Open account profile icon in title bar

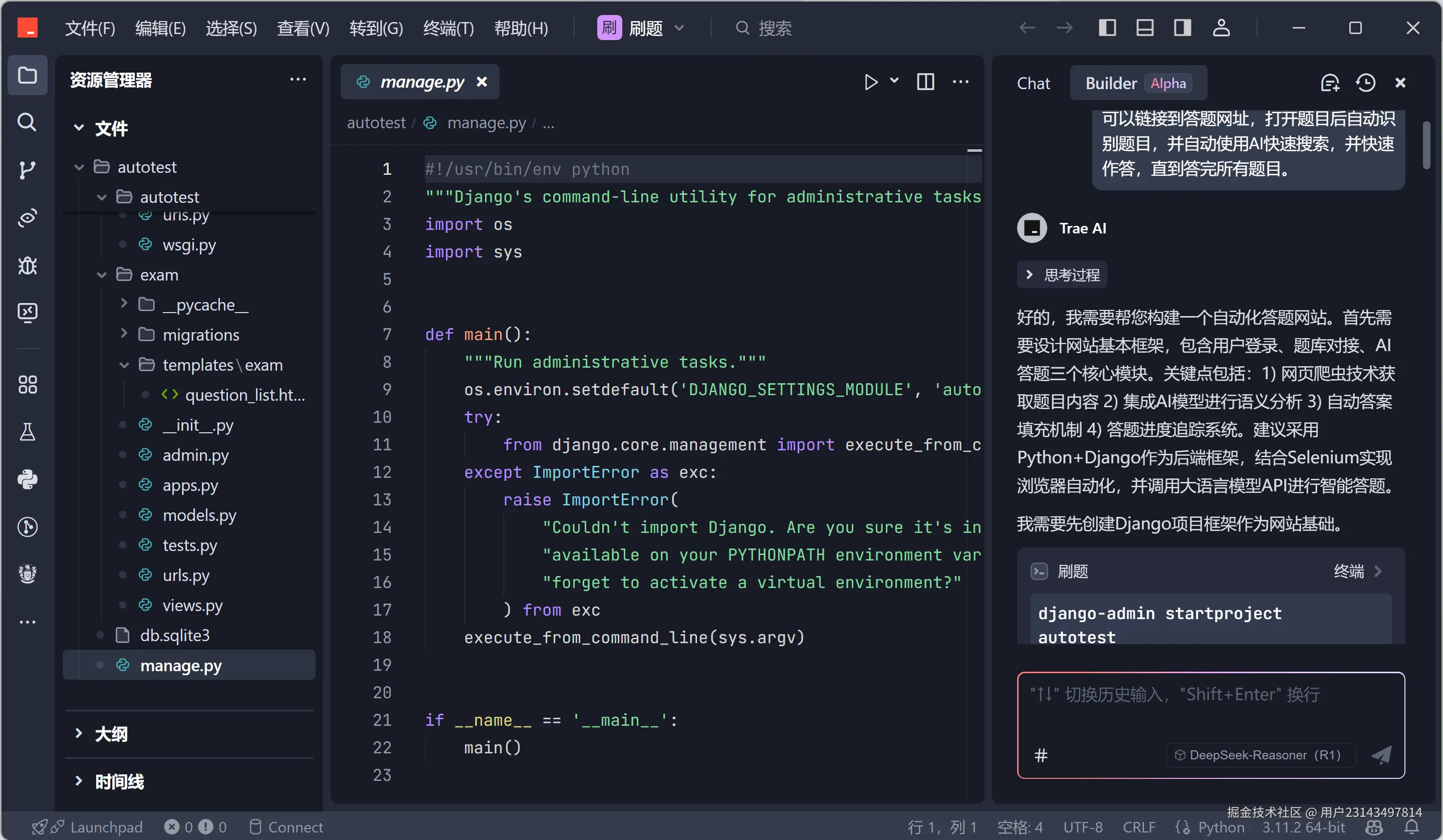[x=1221, y=28]
